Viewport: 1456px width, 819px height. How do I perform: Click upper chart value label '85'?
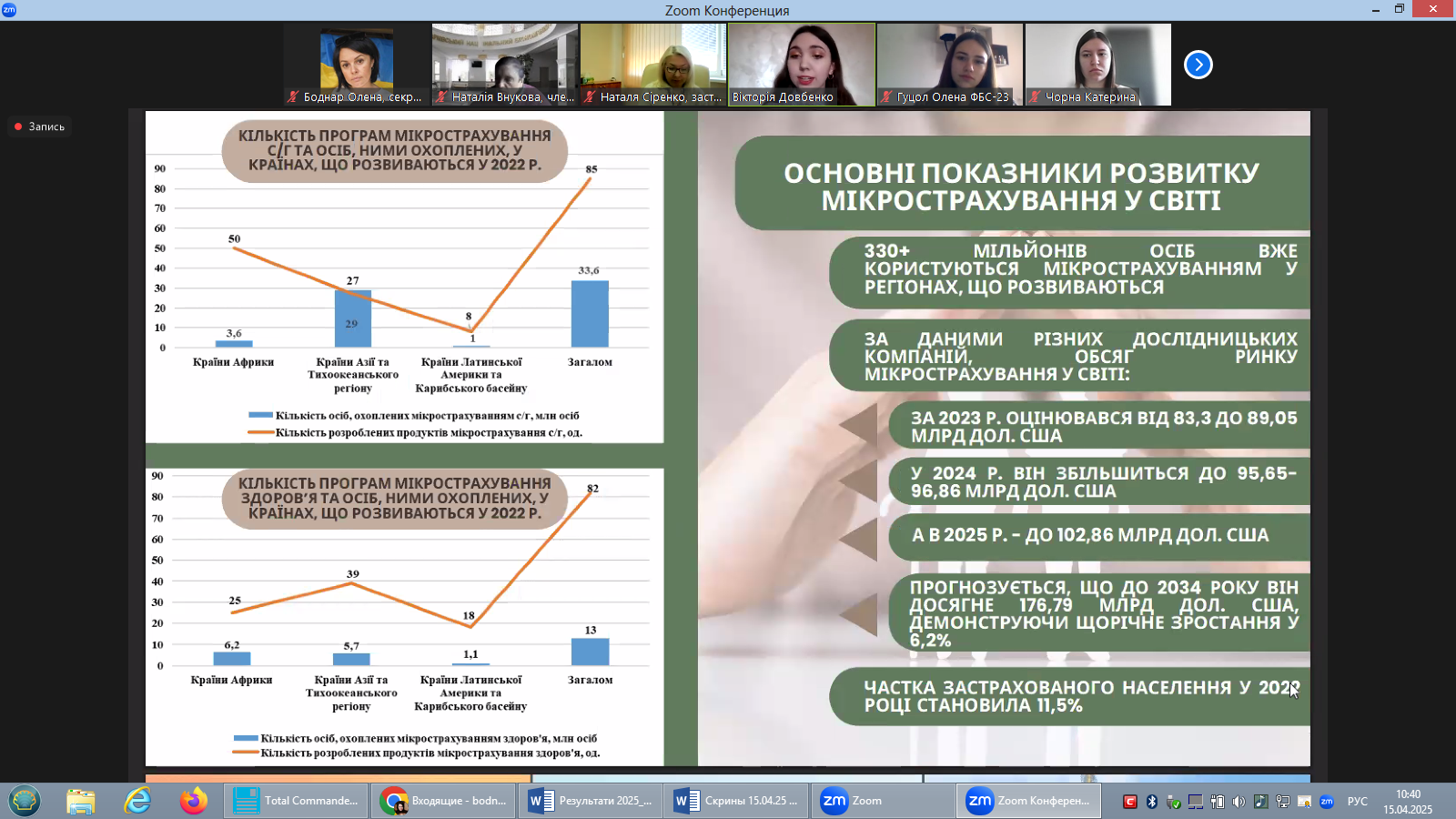[x=591, y=169]
